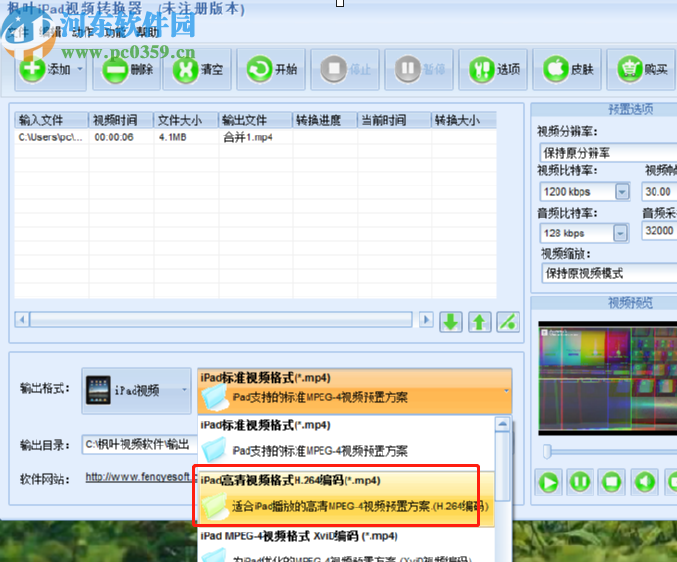Image resolution: width=677 pixels, height=562 pixels.
Task: Click the preset list scroll-up arrow
Action: (x=503, y=424)
